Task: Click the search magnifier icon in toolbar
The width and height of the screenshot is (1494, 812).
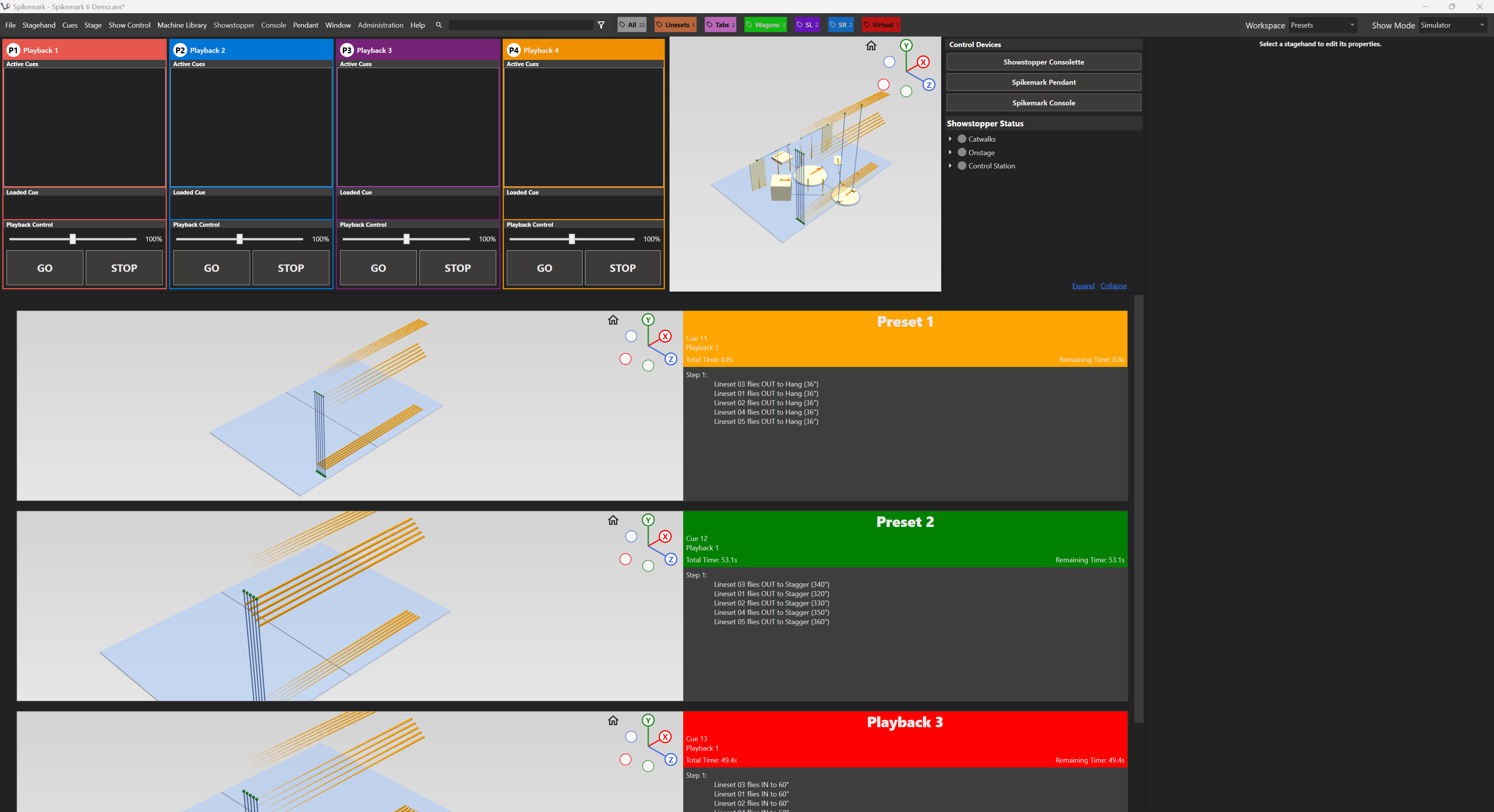Action: click(x=438, y=25)
